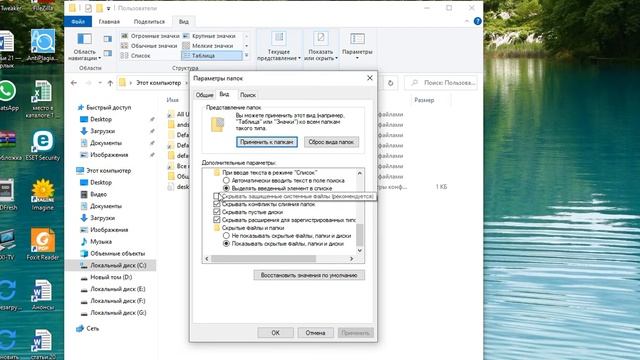Go back with the left arrow
This screenshot has height=360, width=640.
pyautogui.click(x=74, y=83)
